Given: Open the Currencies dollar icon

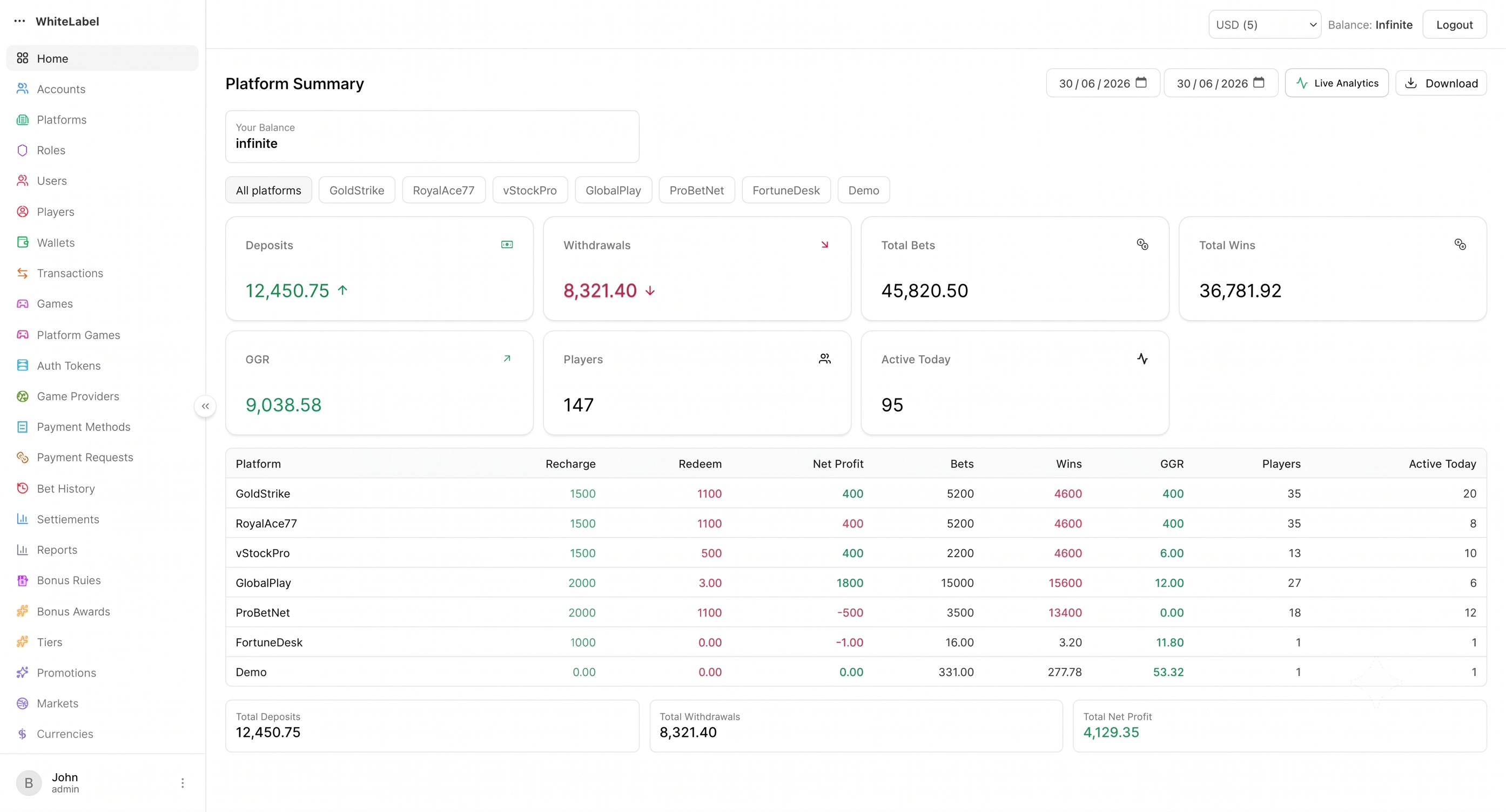Looking at the screenshot, I should click(22, 734).
